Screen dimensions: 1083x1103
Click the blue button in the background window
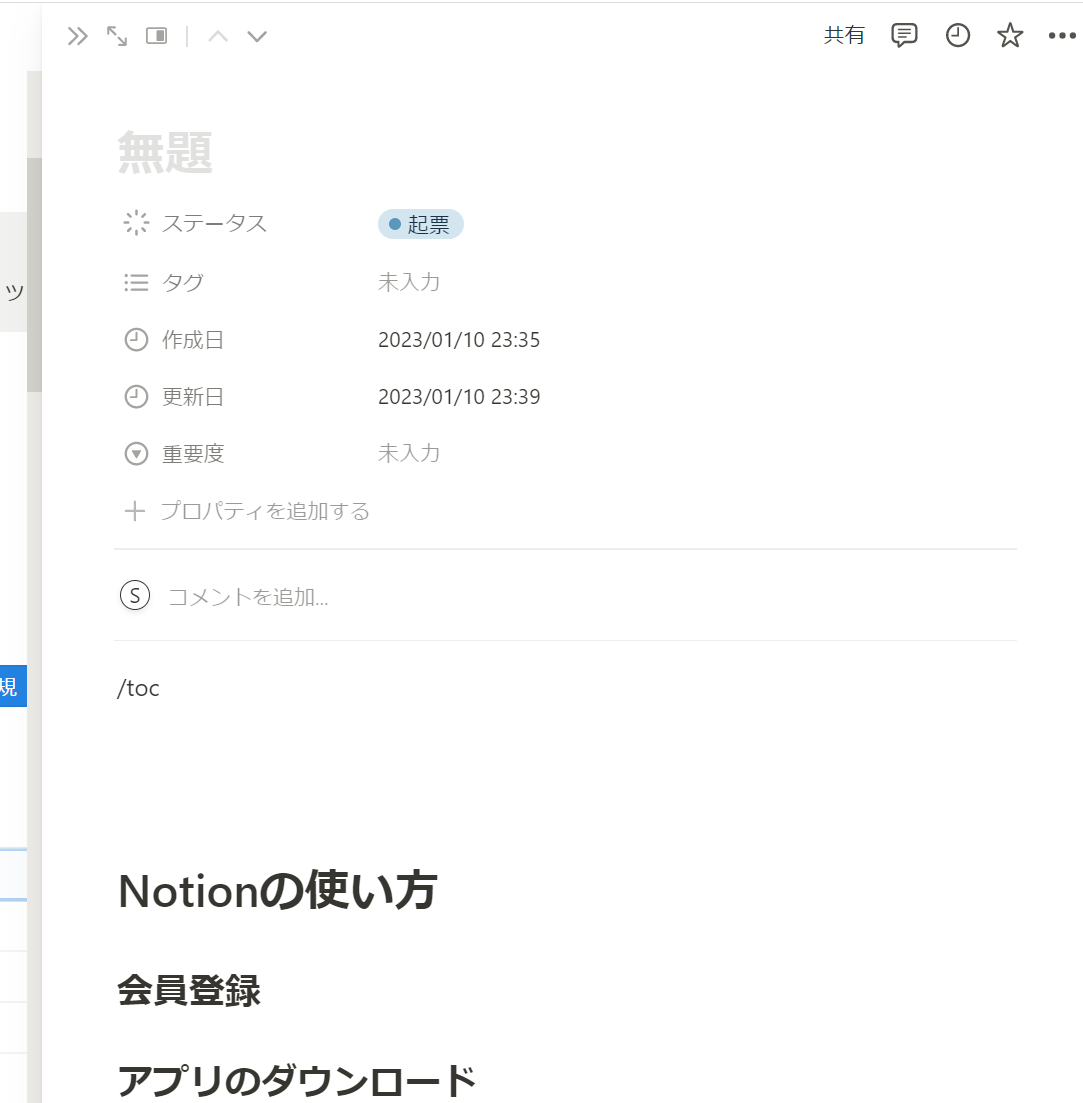tap(13, 686)
